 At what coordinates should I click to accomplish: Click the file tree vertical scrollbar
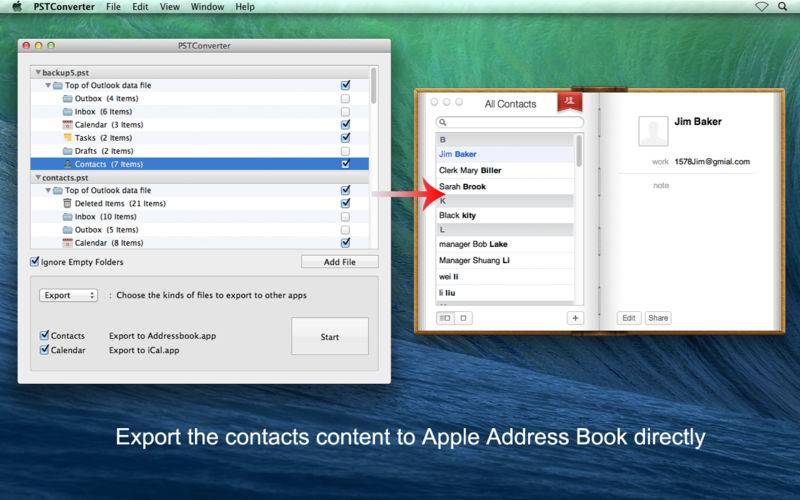(373, 87)
